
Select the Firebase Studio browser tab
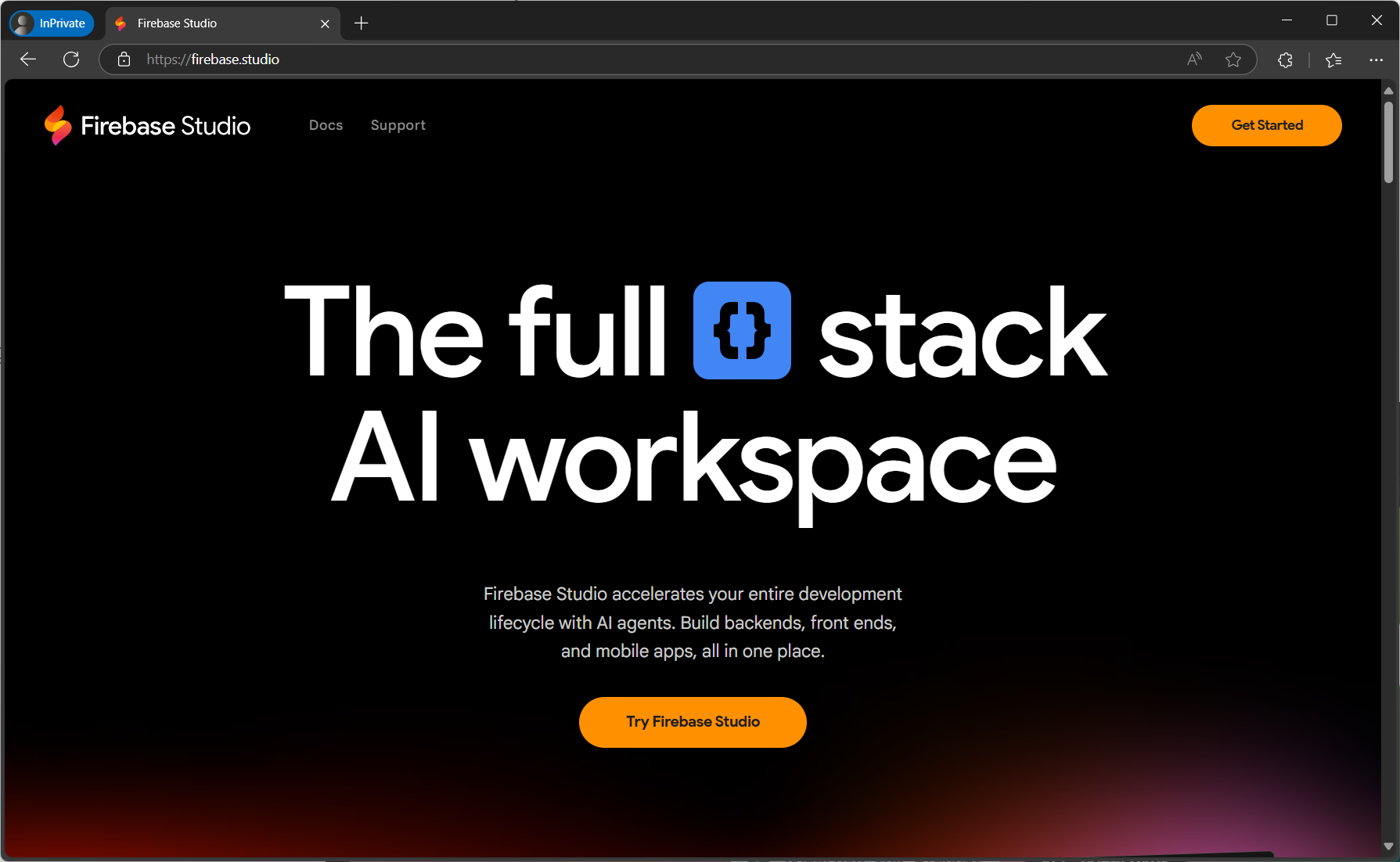(223, 23)
